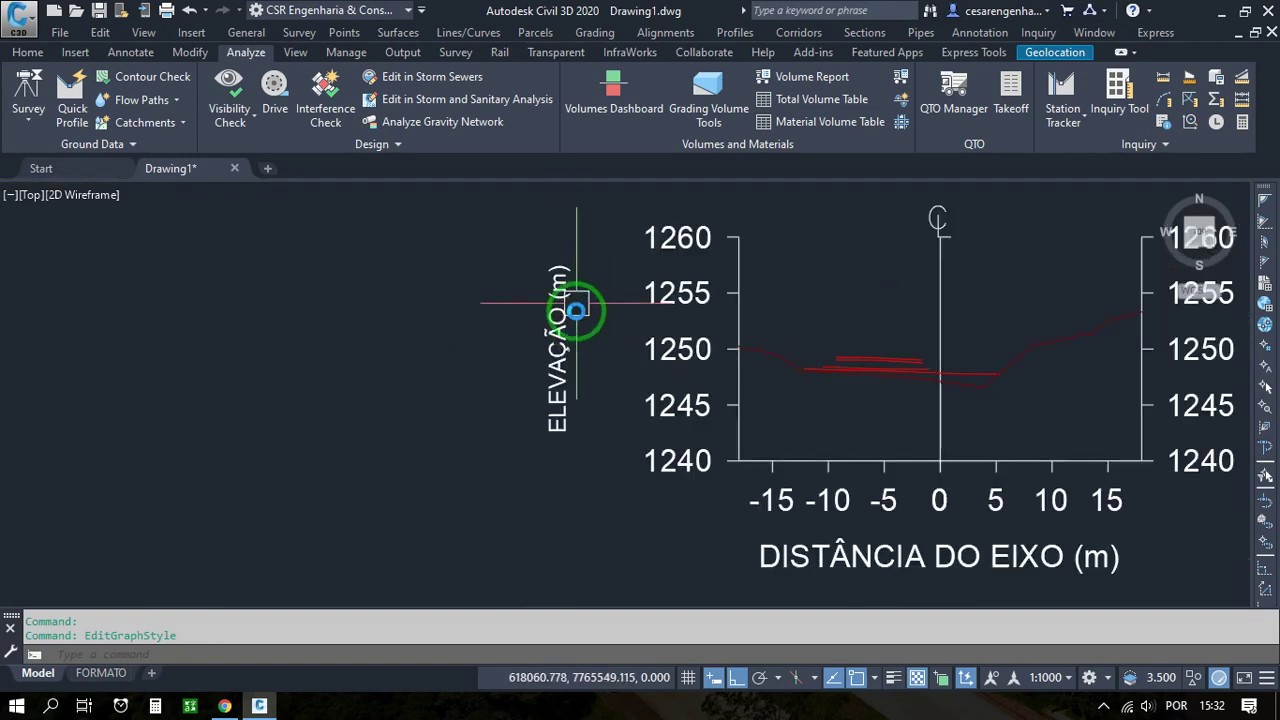Switch to the Home ribbon tab
1280x720 pixels.
[27, 52]
